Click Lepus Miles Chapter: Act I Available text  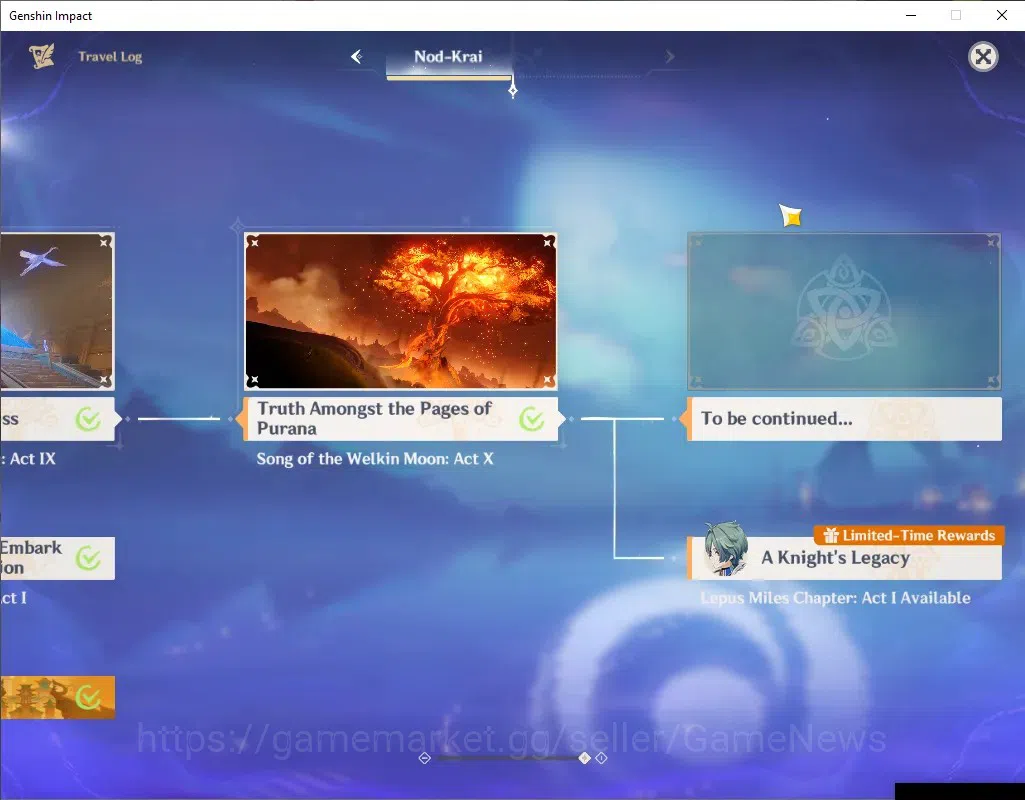[x=835, y=598]
